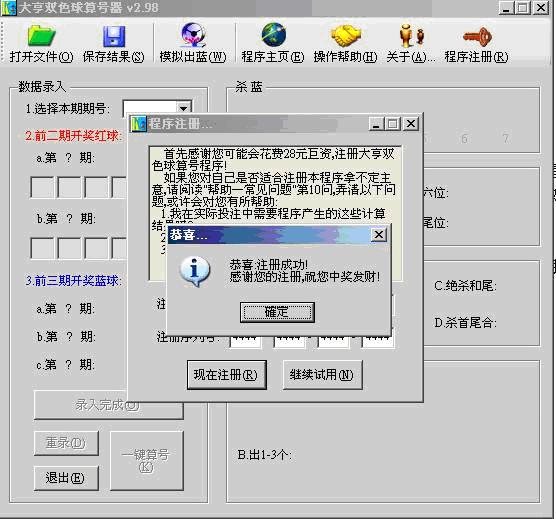
Task: Click first red ball box under a.第?期
Action: coord(43,187)
